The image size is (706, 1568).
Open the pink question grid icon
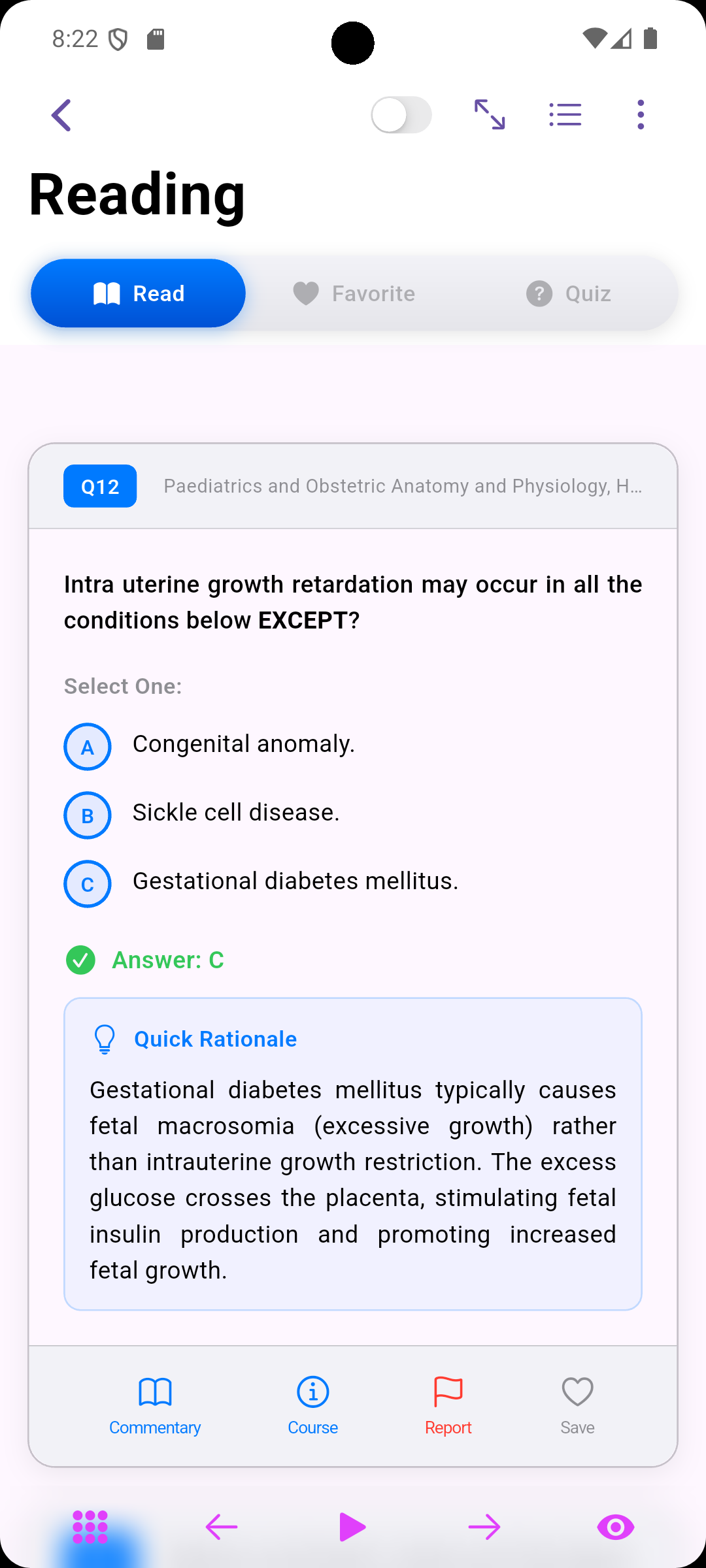[90, 1527]
